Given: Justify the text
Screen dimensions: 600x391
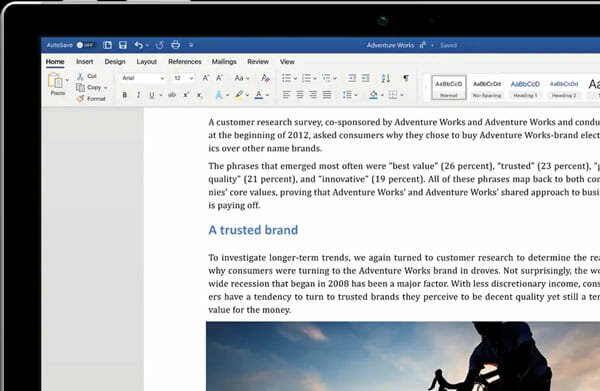Looking at the screenshot, I should pos(327,94).
